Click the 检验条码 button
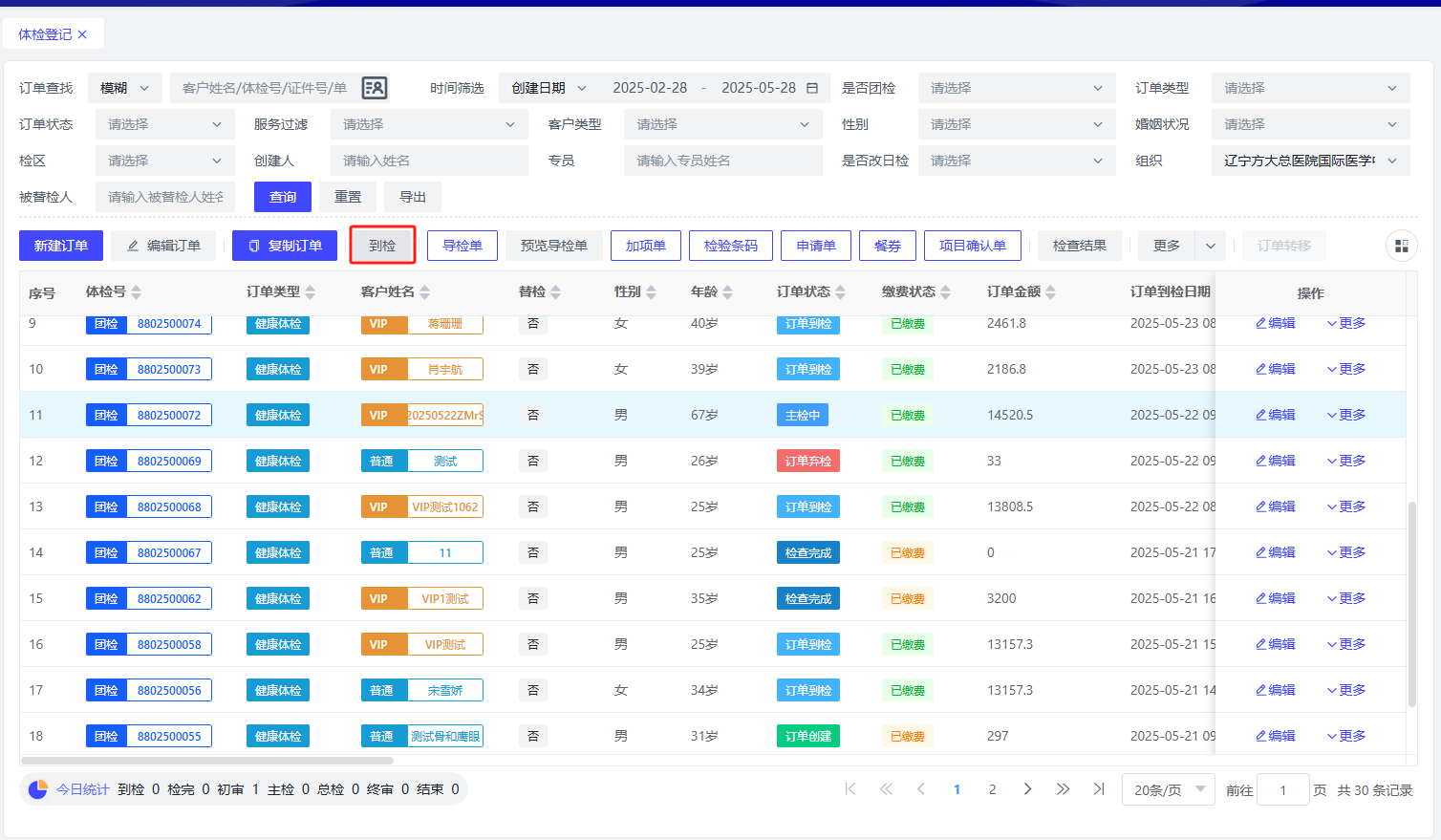Viewport: 1441px width, 840px height. tap(731, 246)
